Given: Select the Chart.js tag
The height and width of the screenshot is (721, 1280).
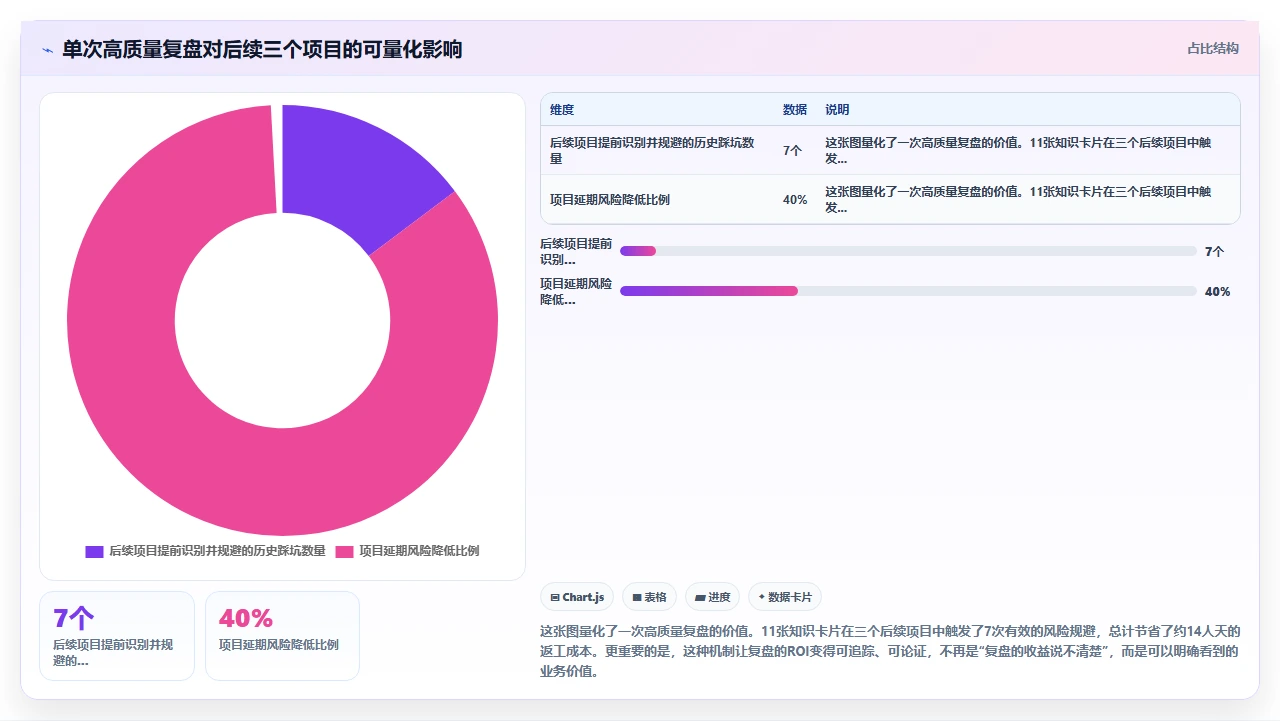Looking at the screenshot, I should pyautogui.click(x=577, y=597).
